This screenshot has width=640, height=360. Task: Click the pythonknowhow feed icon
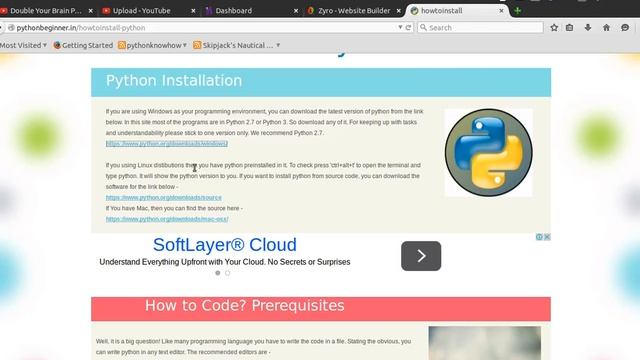pyautogui.click(x=122, y=45)
